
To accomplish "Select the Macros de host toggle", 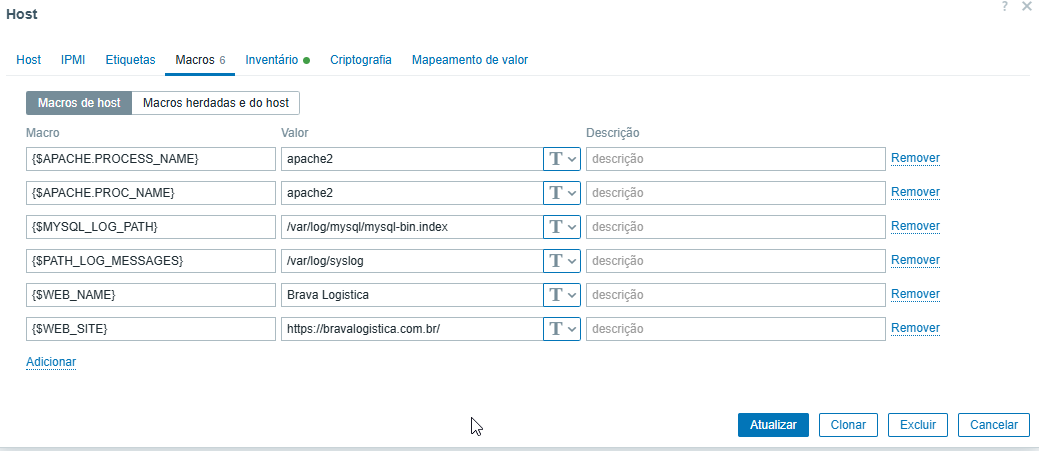I will (x=79, y=103).
